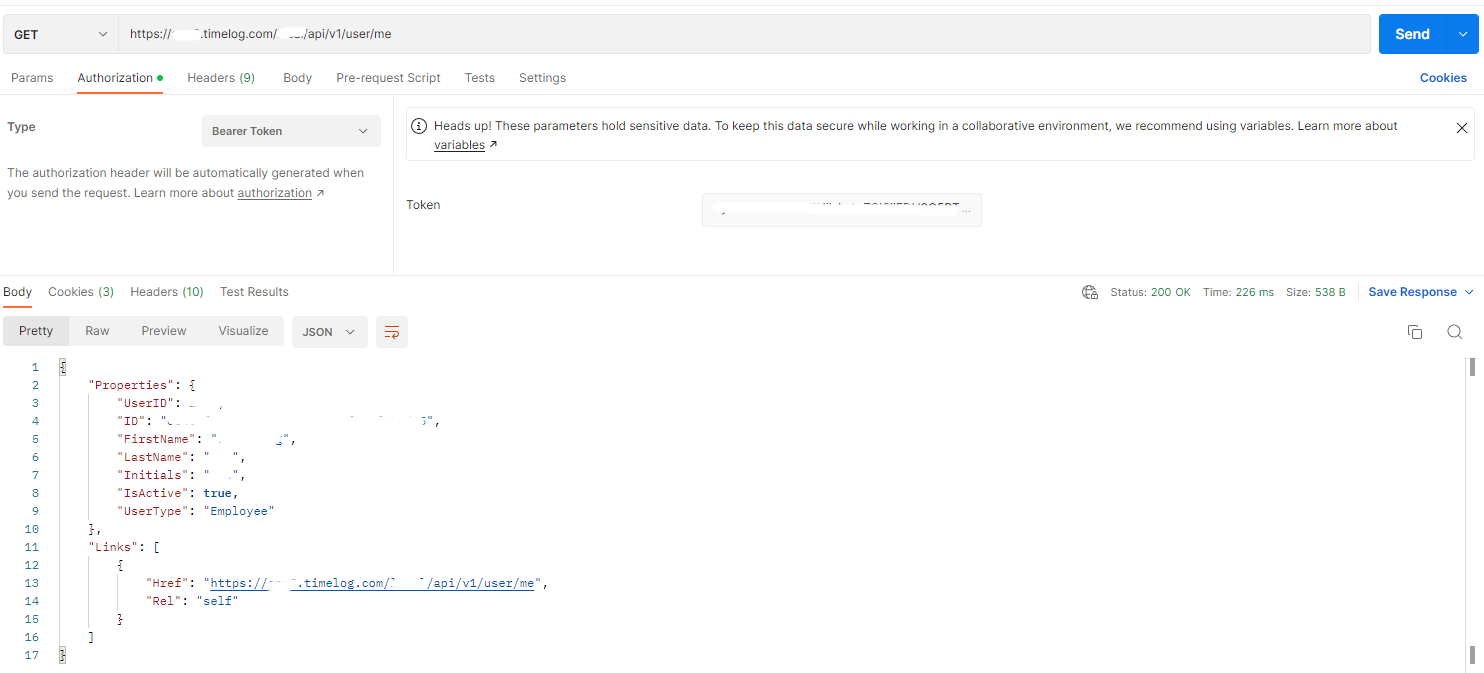Open the JSON format dropdown

pyautogui.click(x=329, y=332)
